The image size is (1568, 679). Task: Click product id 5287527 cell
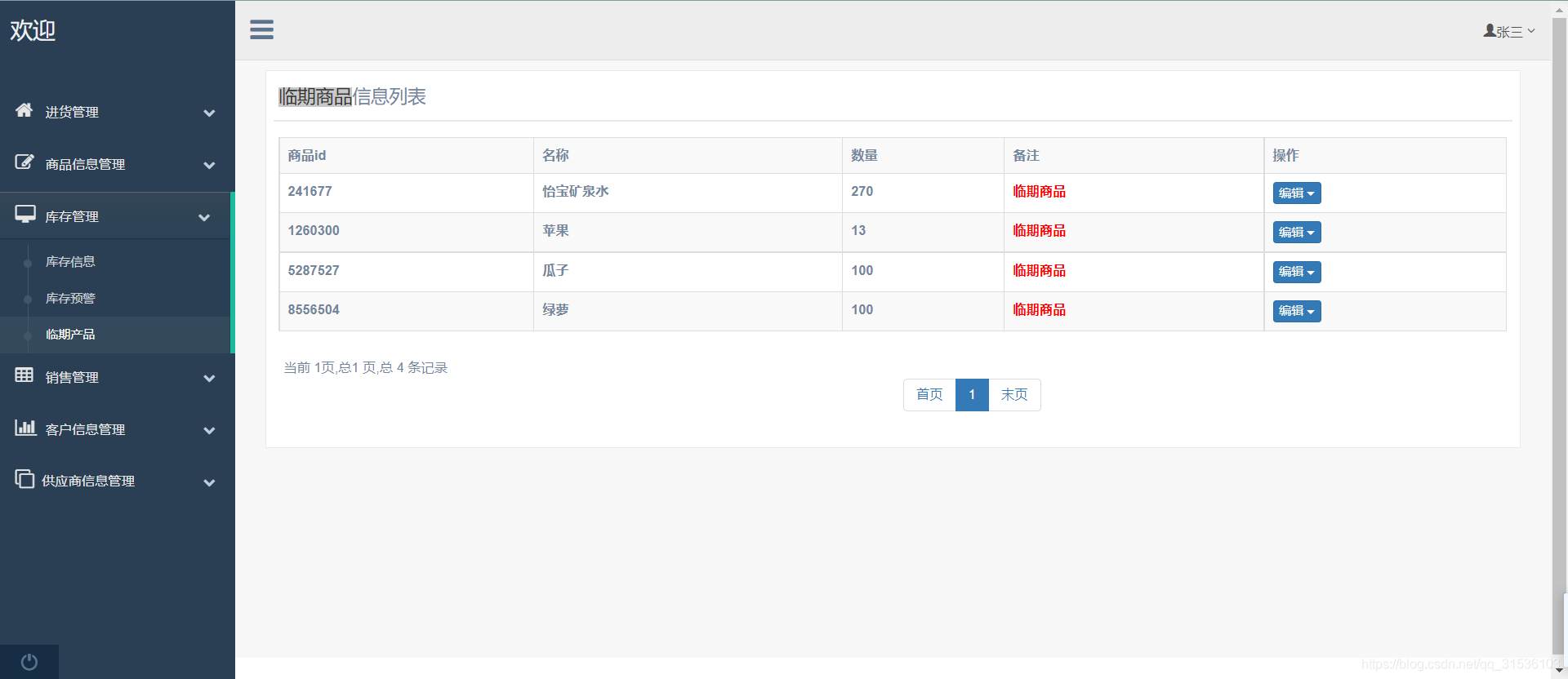407,272
